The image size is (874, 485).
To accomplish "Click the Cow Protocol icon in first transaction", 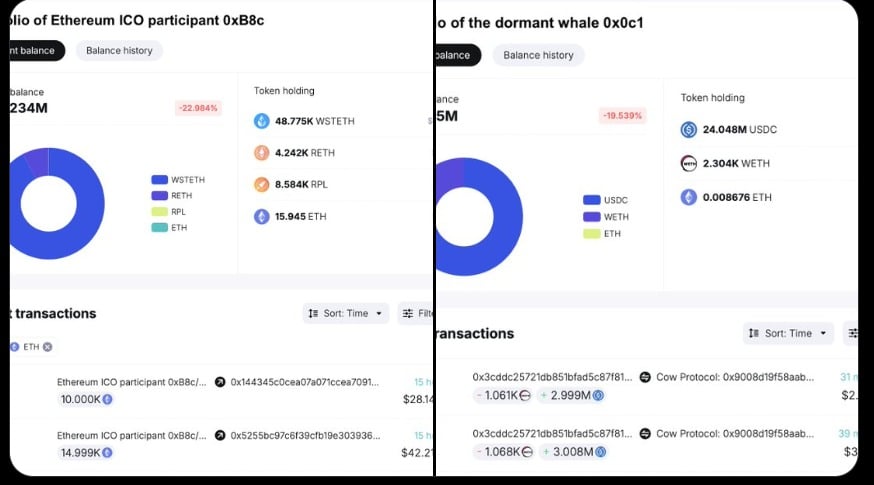I will pos(645,377).
